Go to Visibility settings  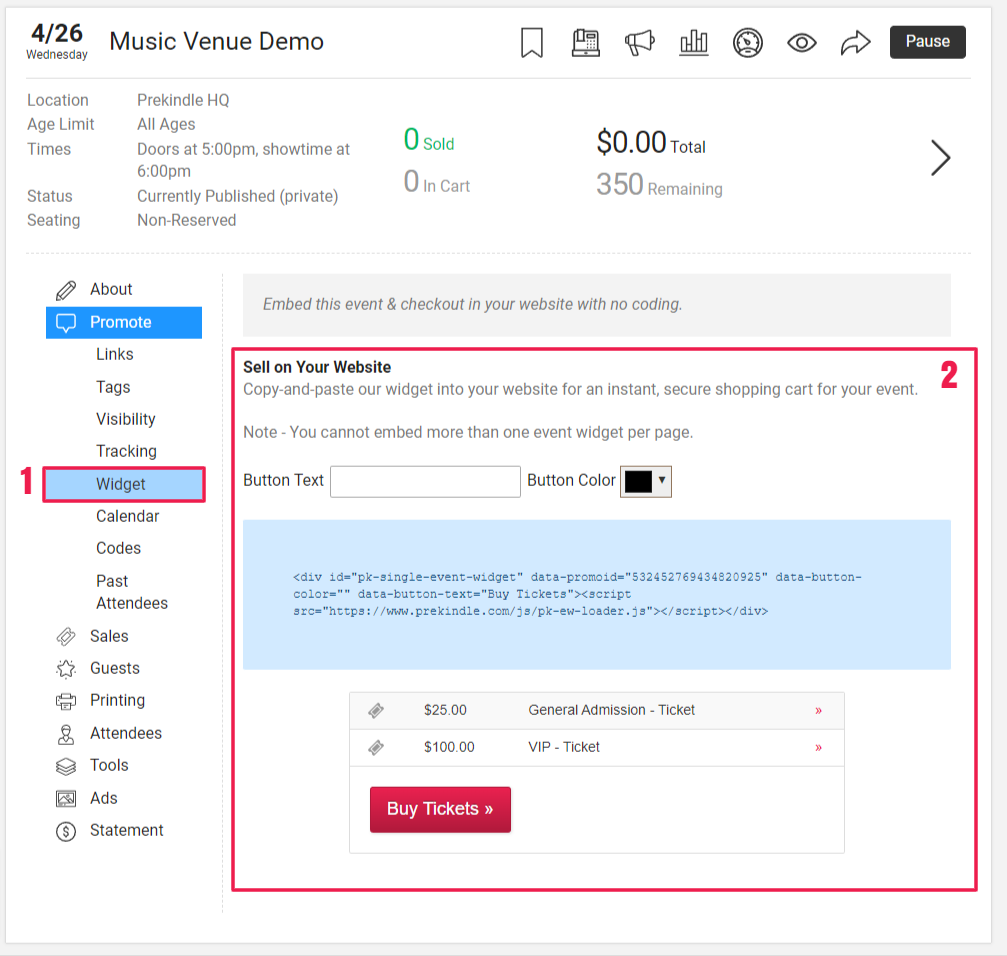126,419
